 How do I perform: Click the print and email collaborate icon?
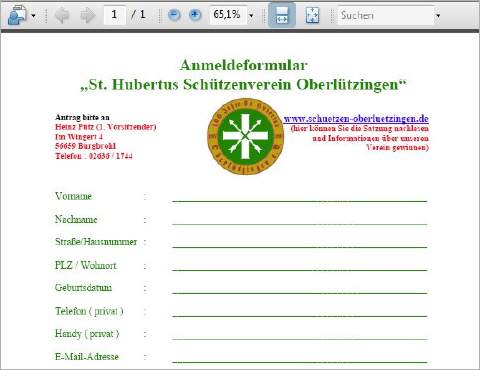[x=17, y=15]
